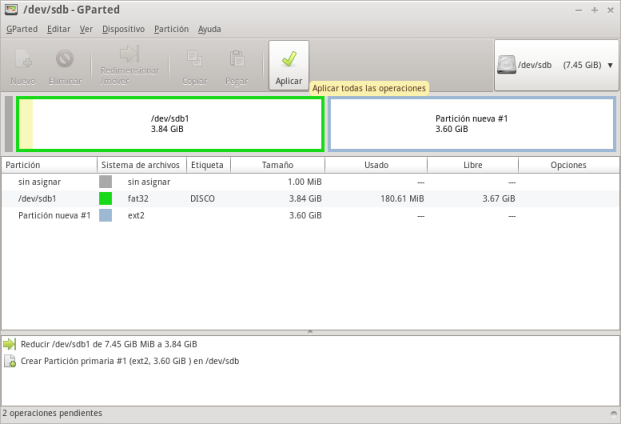Click the Tamaño column header
Screen dimensions: 621x424
coord(277,165)
